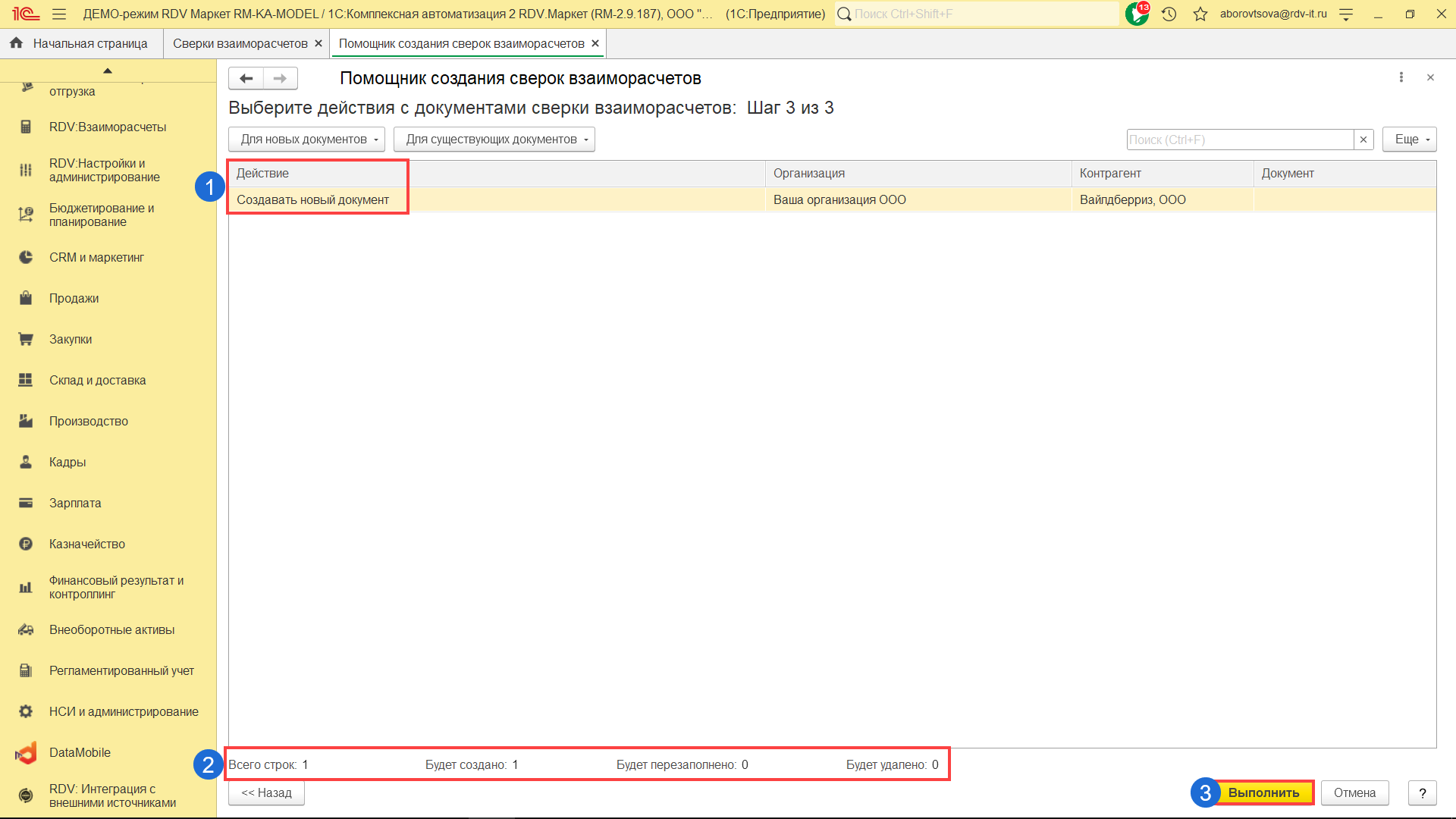Select the Создавать новый документ row
Viewport: 1456px width, 819px height.
312,199
